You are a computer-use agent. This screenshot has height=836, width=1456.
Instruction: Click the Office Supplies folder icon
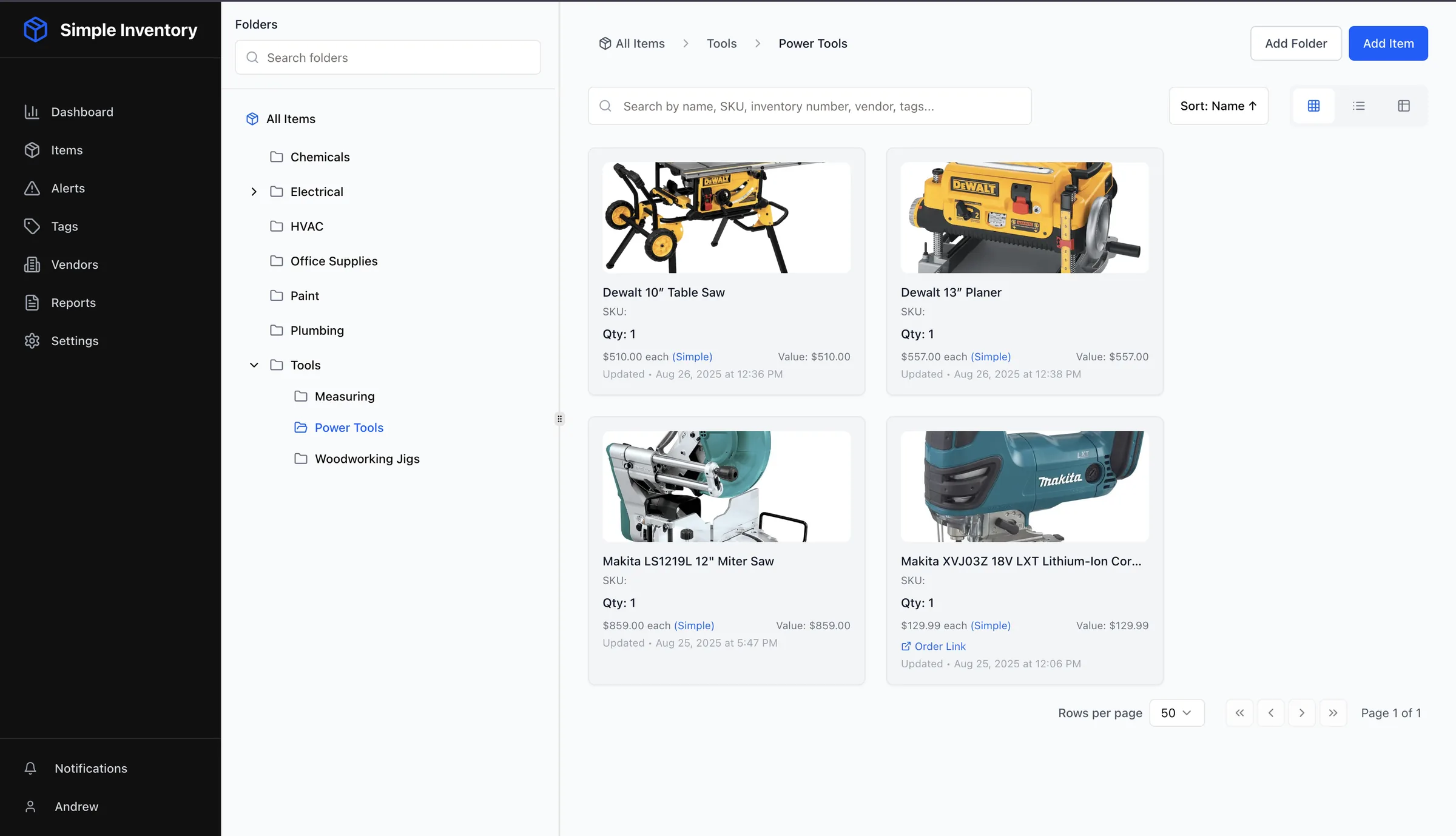pos(277,261)
